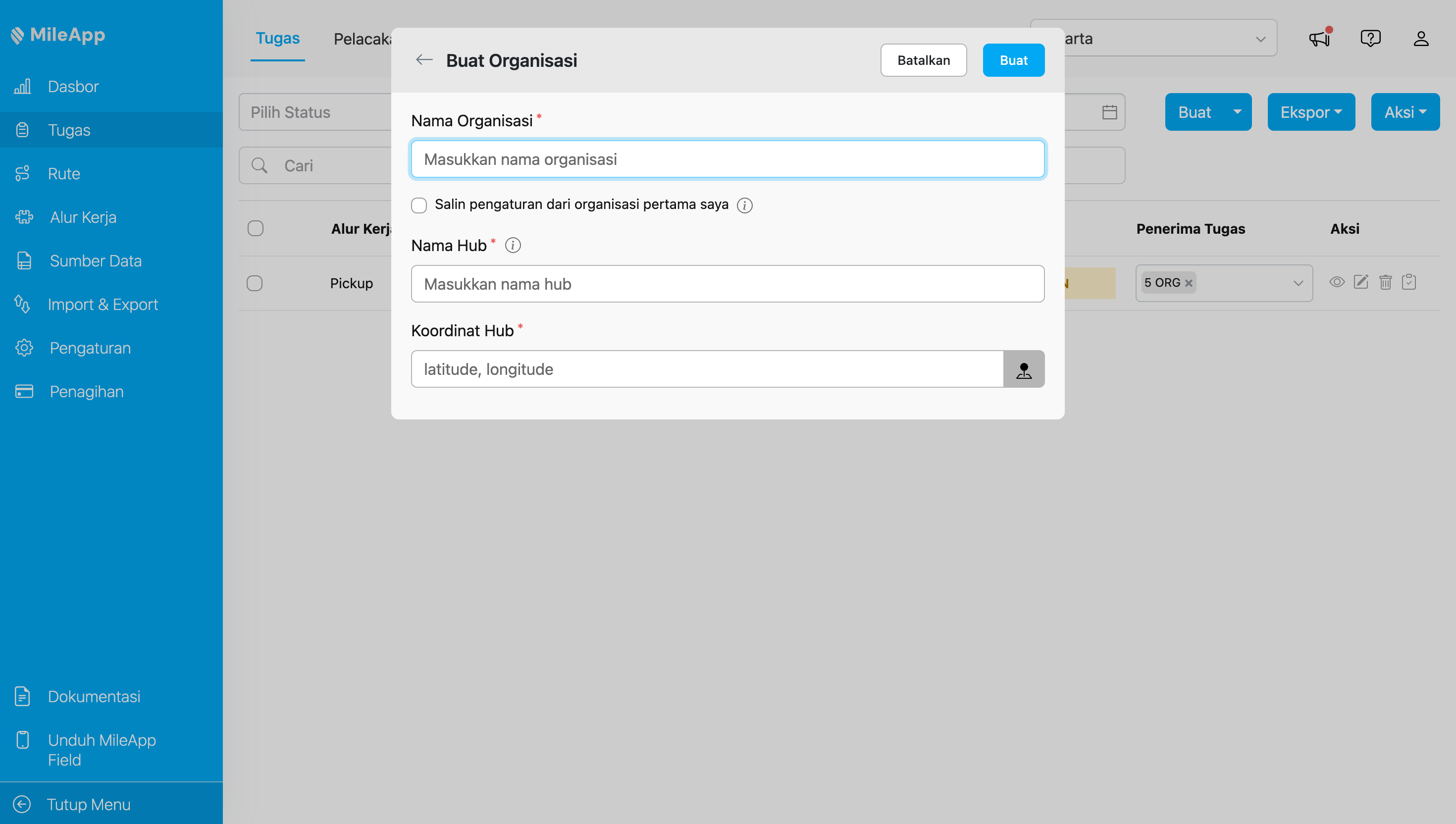Pick hub location using the map pin icon
Image resolution: width=1456 pixels, height=824 pixels.
pyautogui.click(x=1024, y=369)
